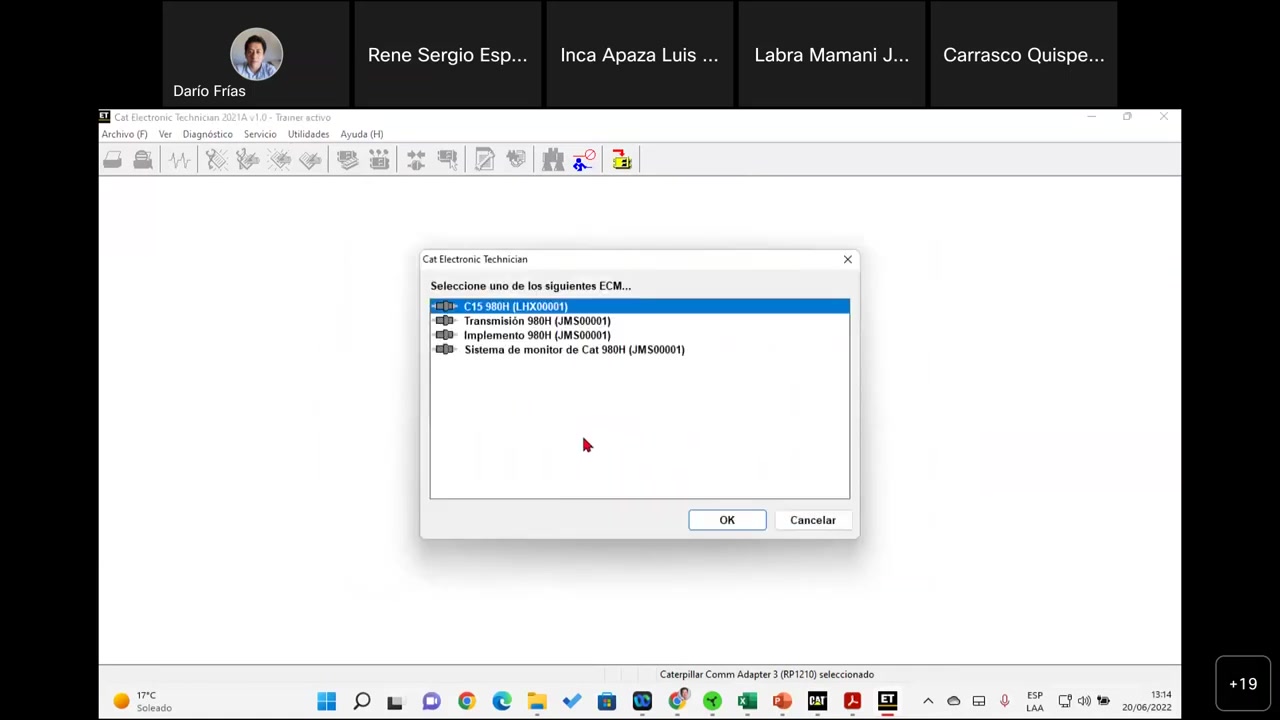Open the volume control in the taskbar
The height and width of the screenshot is (720, 1280).
coord(1083,701)
